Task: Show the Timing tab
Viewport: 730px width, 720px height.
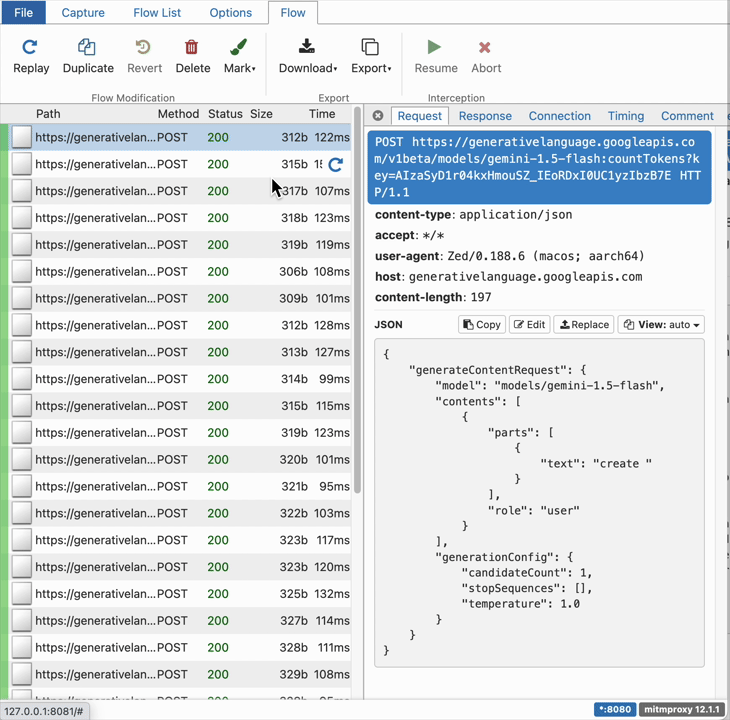Action: point(626,116)
